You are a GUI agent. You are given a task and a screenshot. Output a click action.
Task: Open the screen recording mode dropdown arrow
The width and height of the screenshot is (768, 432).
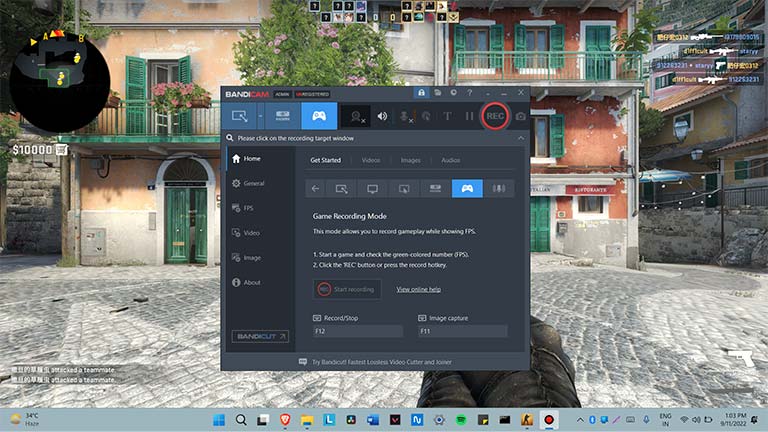[261, 116]
